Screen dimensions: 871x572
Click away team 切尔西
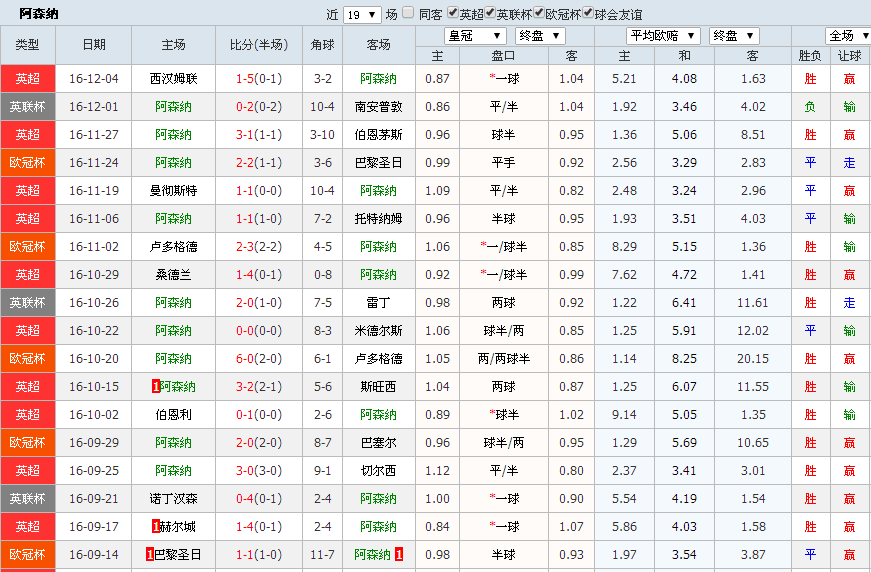click(379, 471)
